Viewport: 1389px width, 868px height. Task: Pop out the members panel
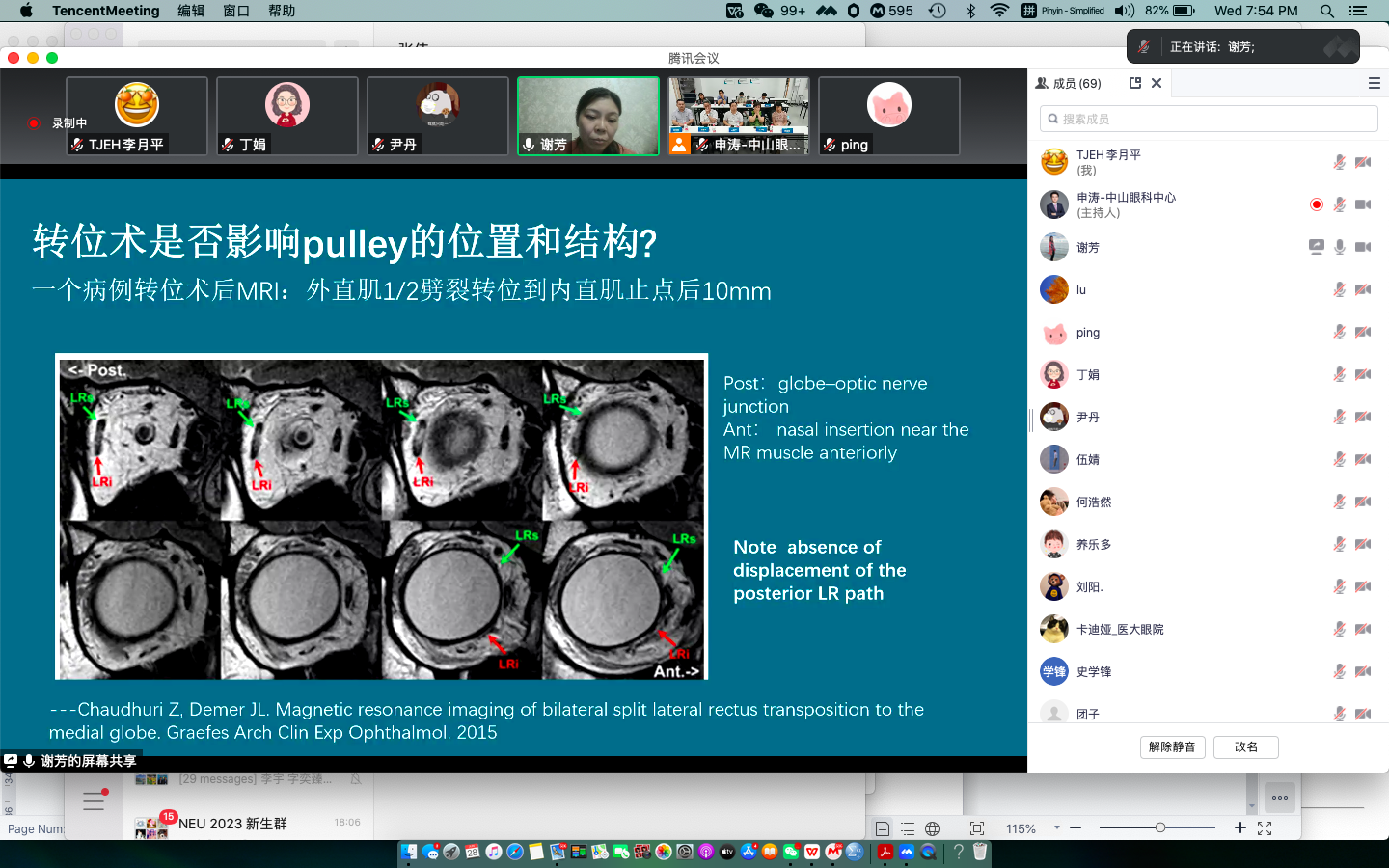click(x=1135, y=83)
